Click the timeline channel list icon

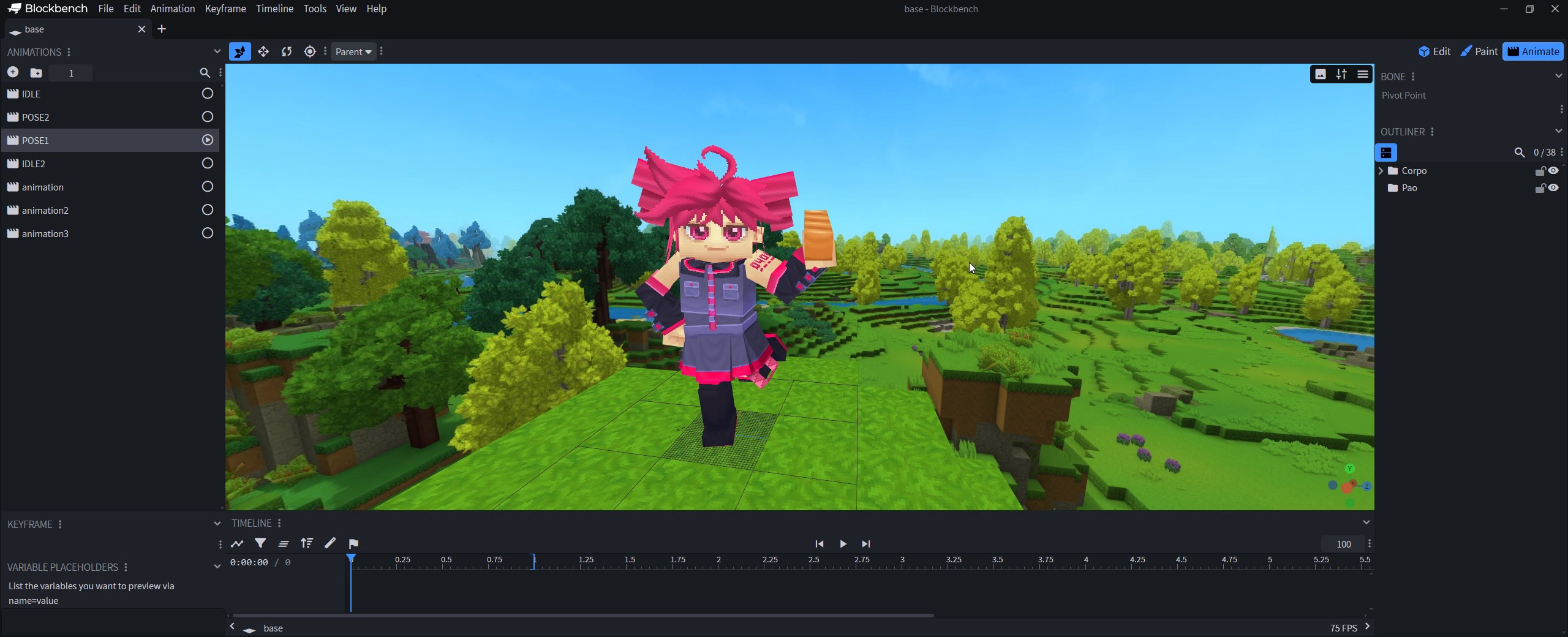point(284,543)
